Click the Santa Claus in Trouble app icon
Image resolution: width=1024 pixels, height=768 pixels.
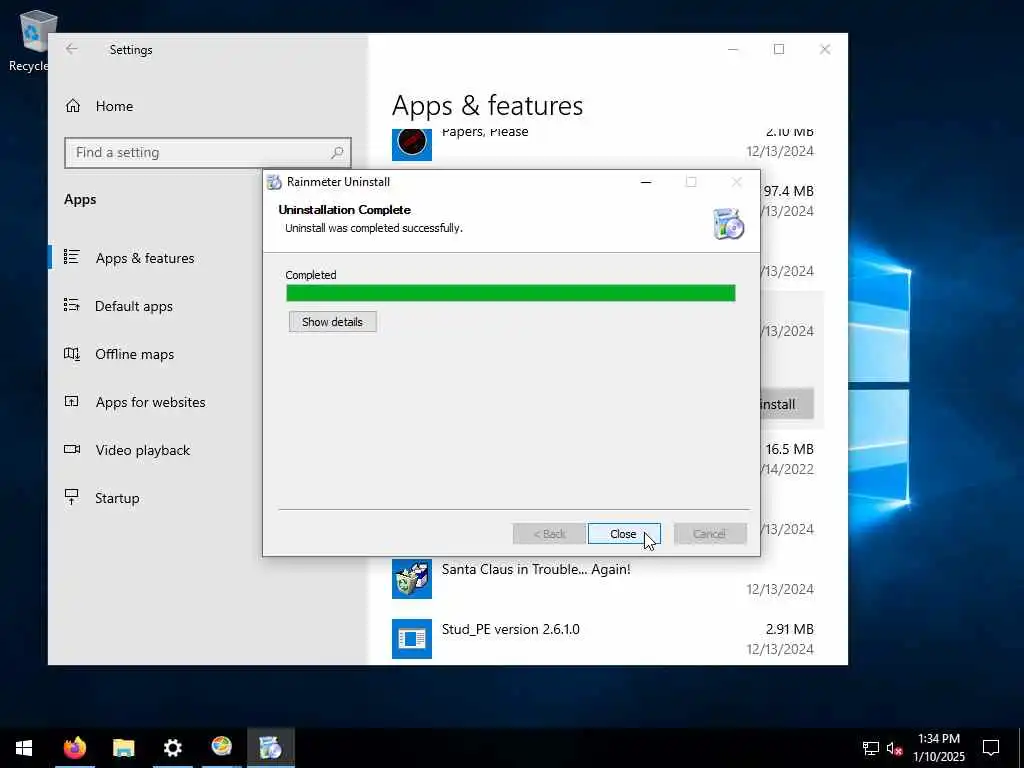tap(412, 579)
